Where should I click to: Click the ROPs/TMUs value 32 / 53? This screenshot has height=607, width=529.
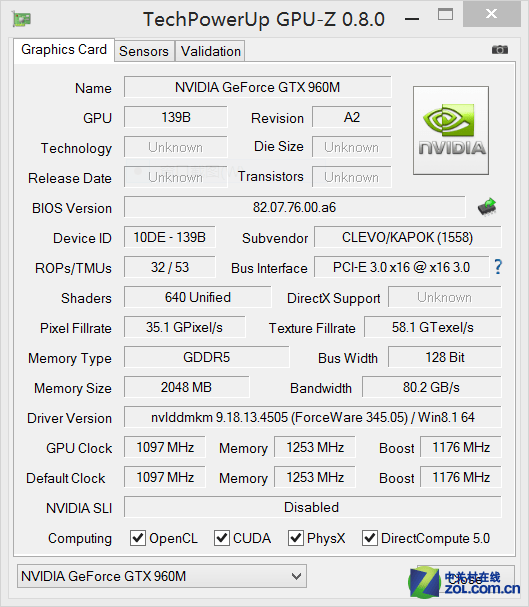click(x=169, y=267)
